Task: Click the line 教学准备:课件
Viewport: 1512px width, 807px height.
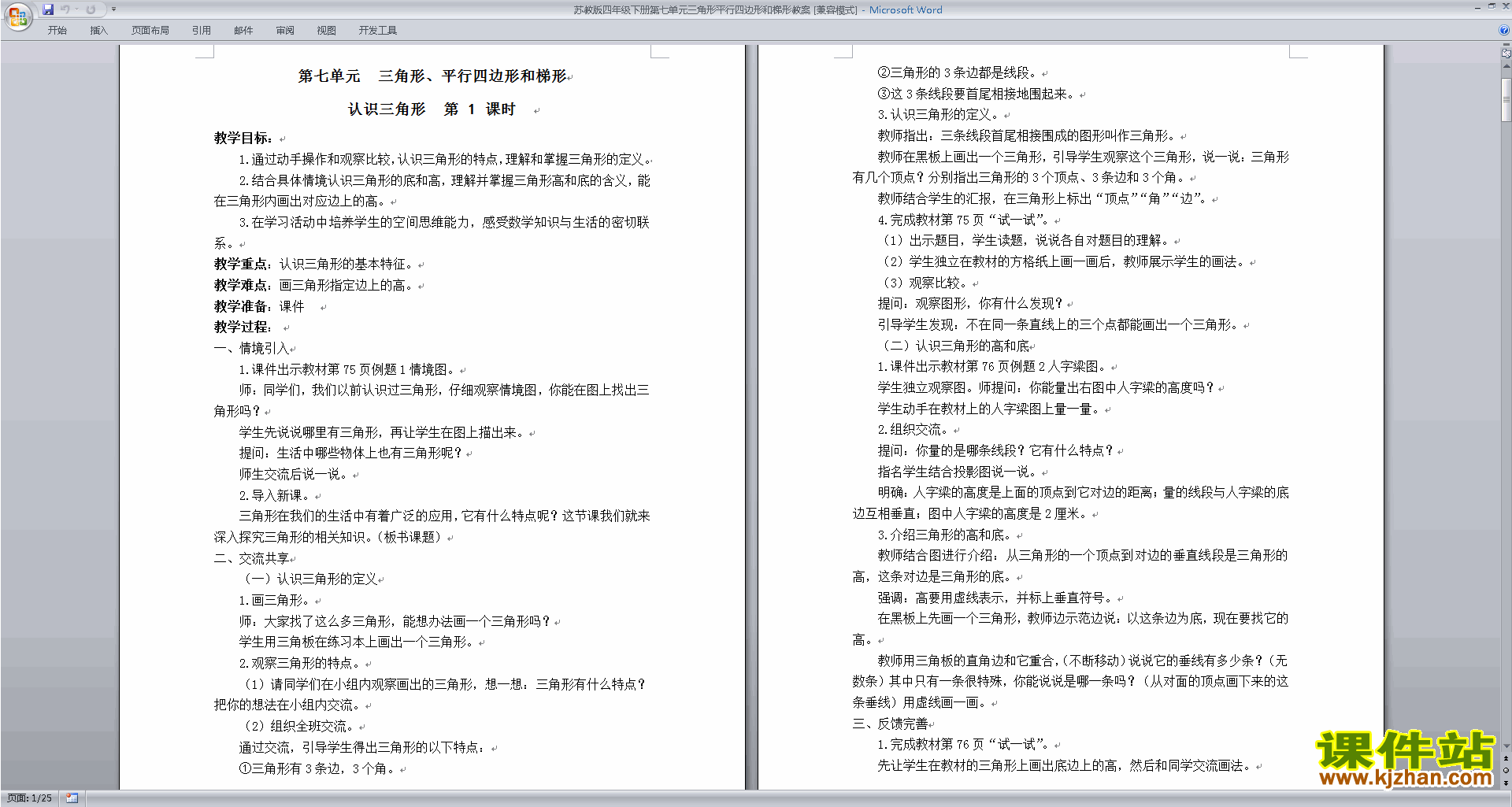Action: [x=259, y=306]
